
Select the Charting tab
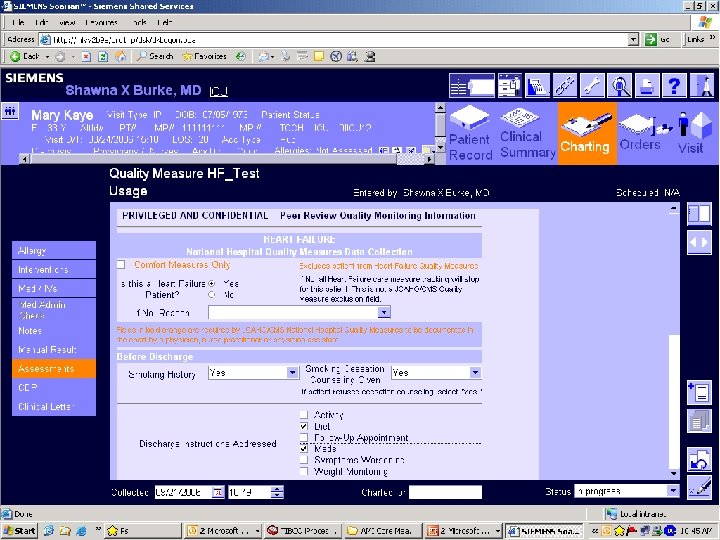pyautogui.click(x=586, y=133)
